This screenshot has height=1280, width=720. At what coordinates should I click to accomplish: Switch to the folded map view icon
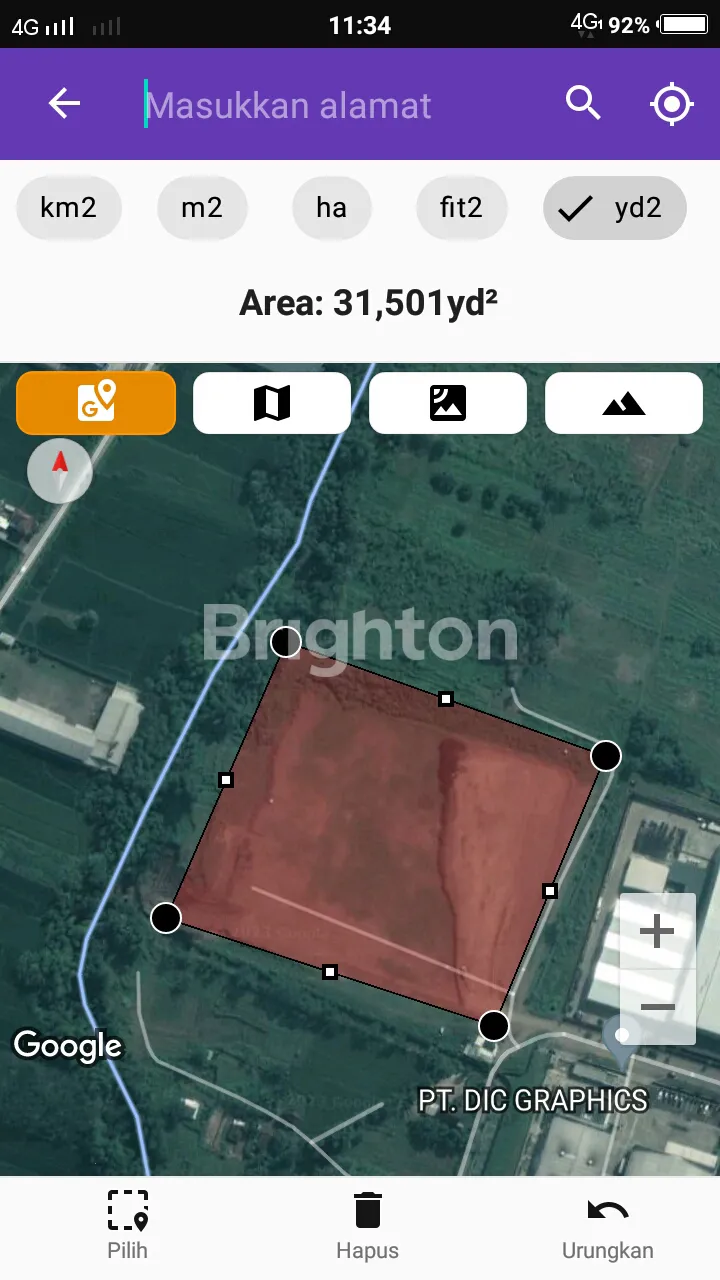272,403
